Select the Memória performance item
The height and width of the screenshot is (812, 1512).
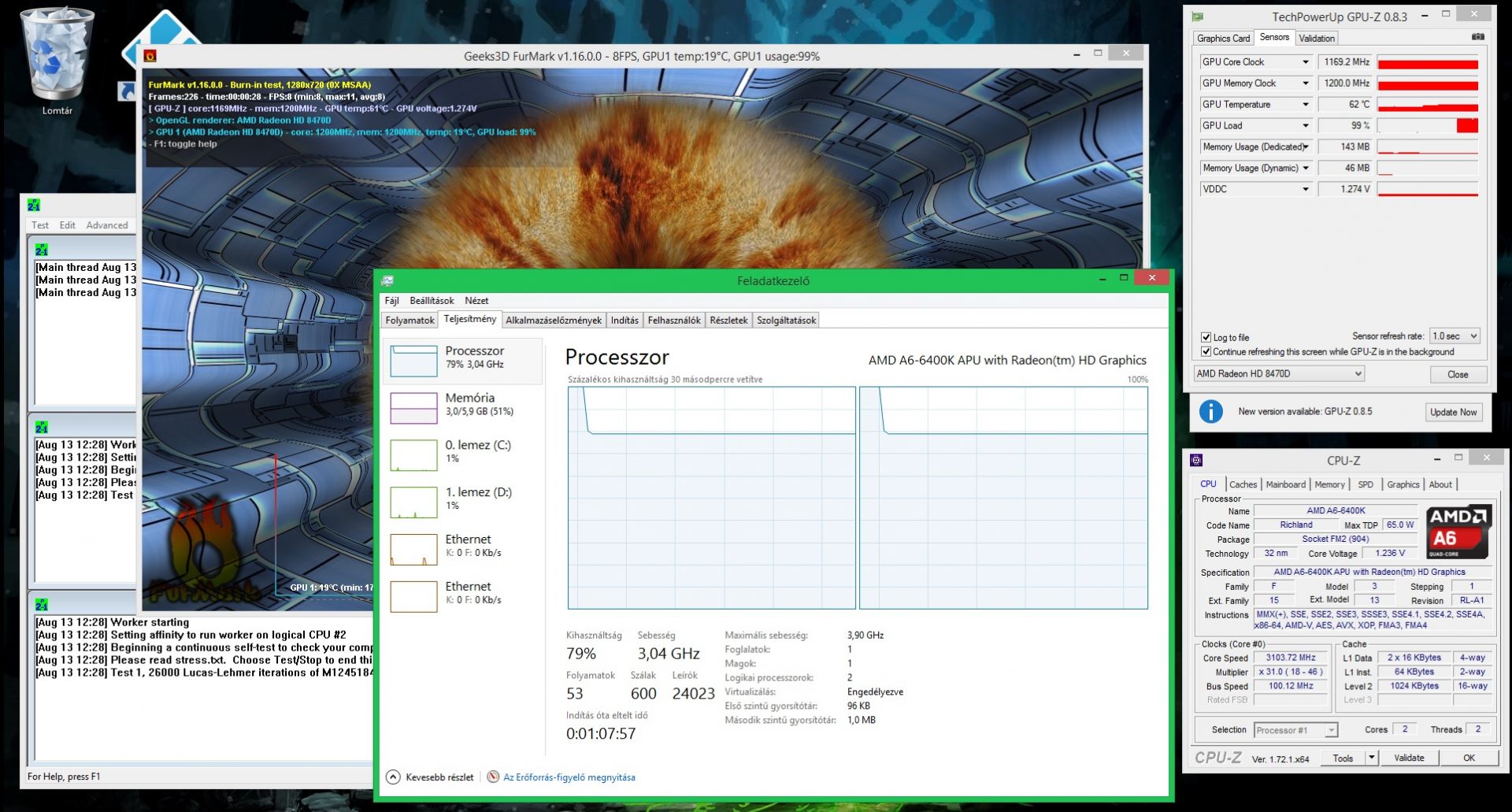pos(463,408)
